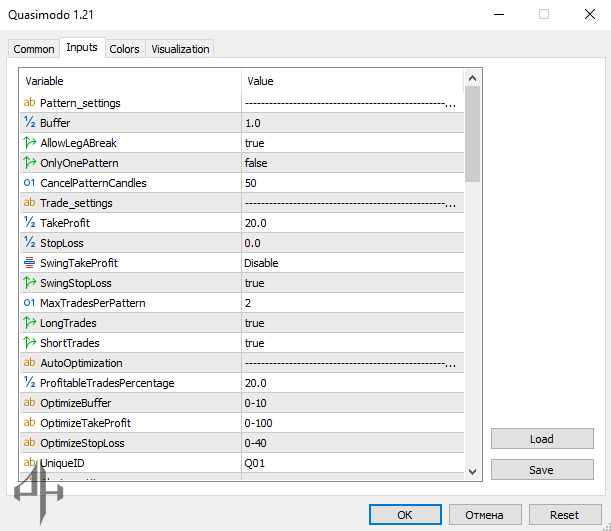This screenshot has width=611, height=531.
Task: Click the string icon beside OptimizeTakeProfit
Action: pos(29,423)
